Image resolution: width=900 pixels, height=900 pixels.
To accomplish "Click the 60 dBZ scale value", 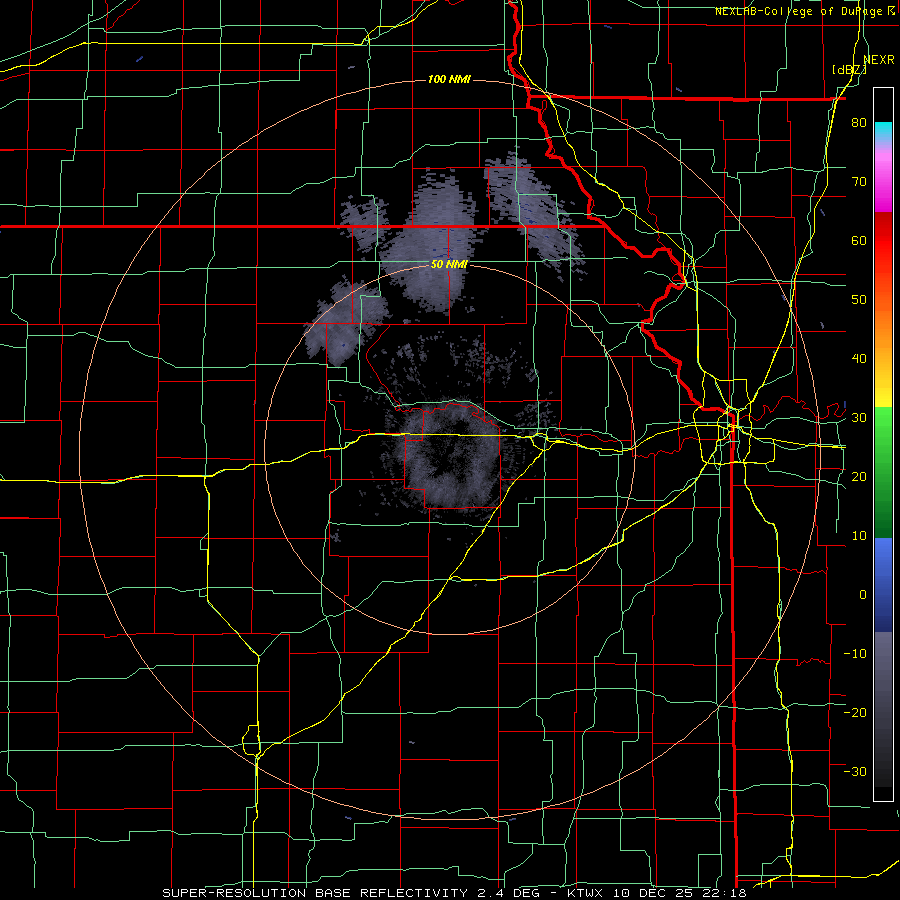I will pos(859,240).
